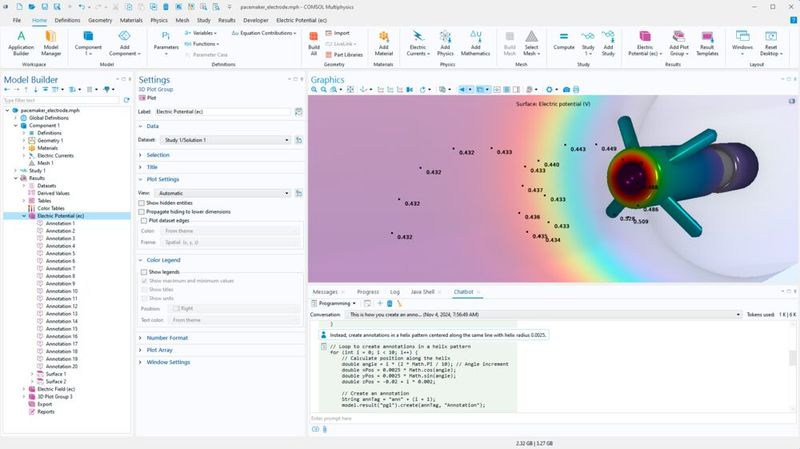Collapse the Color Legend section
Image resolution: width=800 pixels, height=449 pixels.
coord(163,260)
